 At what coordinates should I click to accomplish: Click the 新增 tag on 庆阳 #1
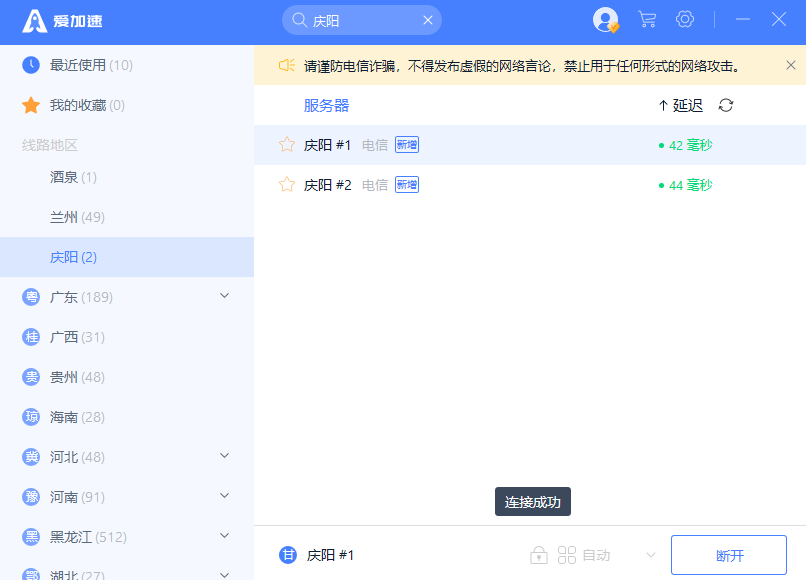407,144
